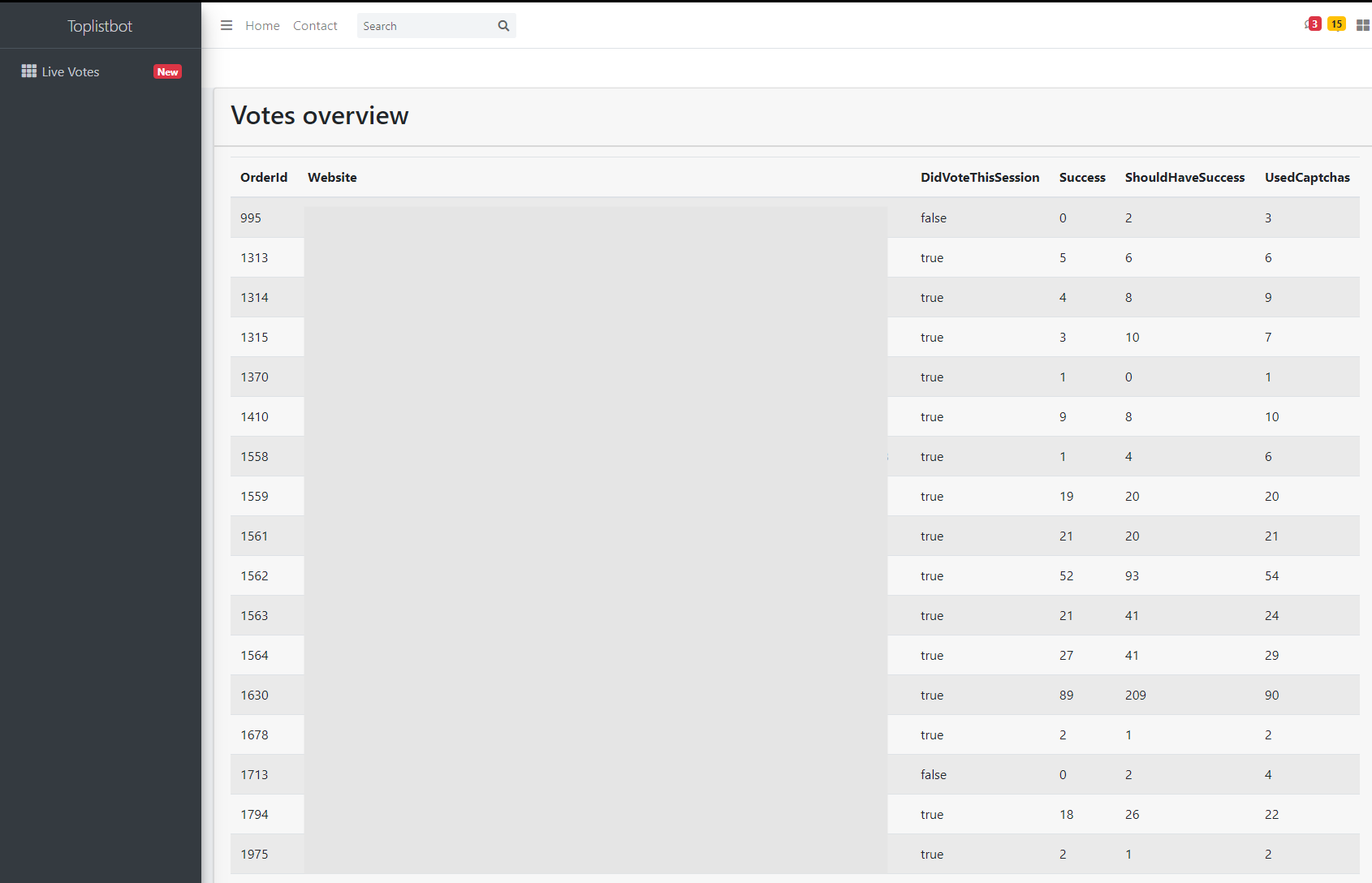Open the Toplistbot brand link
The width and height of the screenshot is (1372, 883).
pos(100,26)
